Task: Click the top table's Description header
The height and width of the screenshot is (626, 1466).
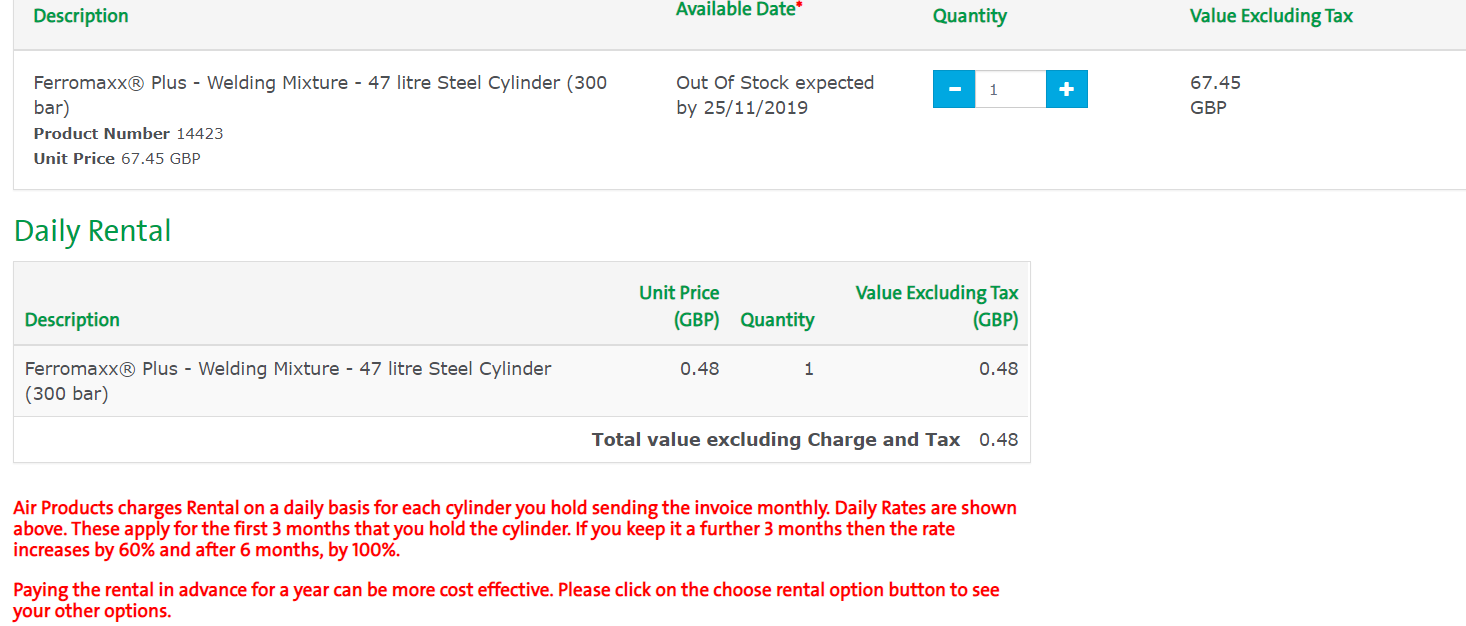Action: click(81, 16)
